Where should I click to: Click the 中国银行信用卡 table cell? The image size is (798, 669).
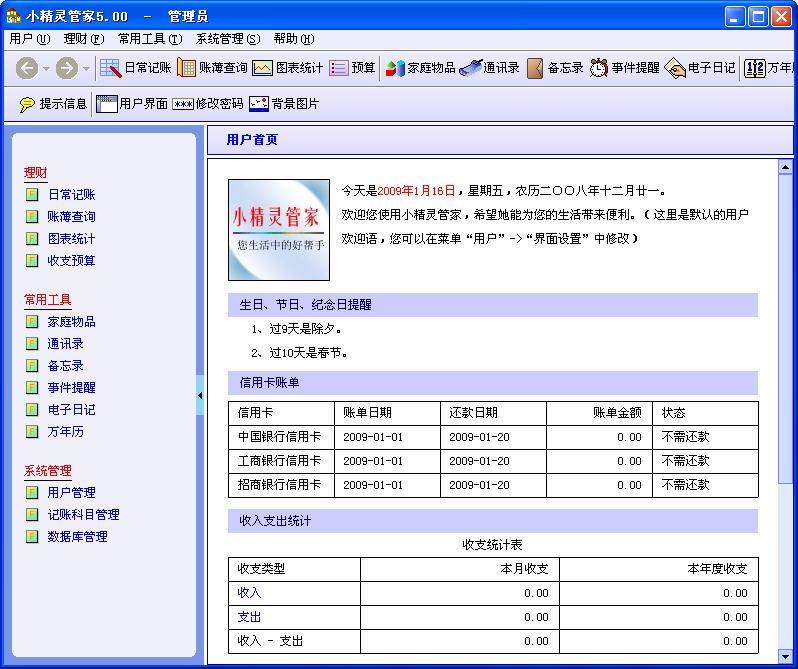[281, 437]
